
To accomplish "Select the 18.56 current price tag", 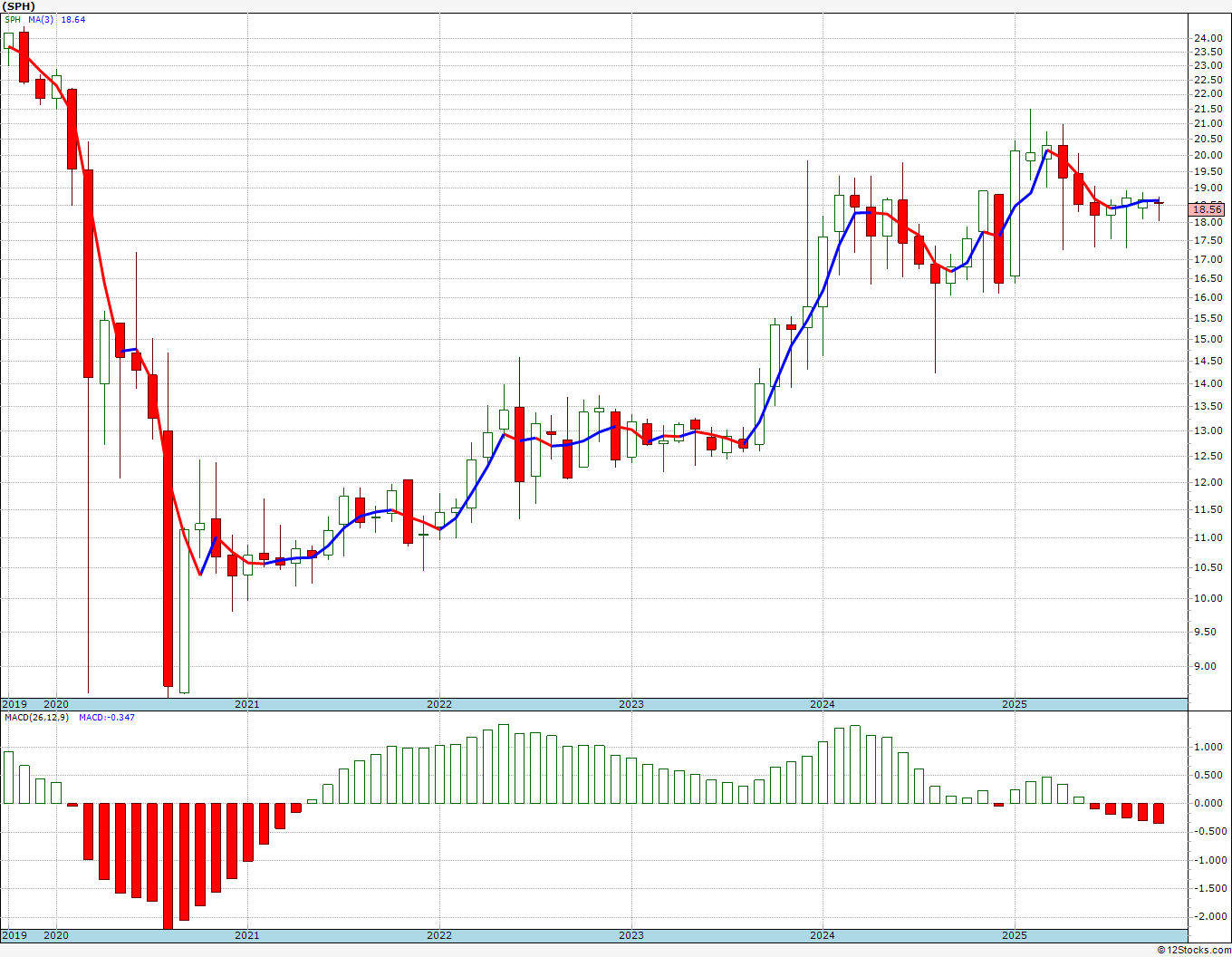I will tap(1208, 208).
